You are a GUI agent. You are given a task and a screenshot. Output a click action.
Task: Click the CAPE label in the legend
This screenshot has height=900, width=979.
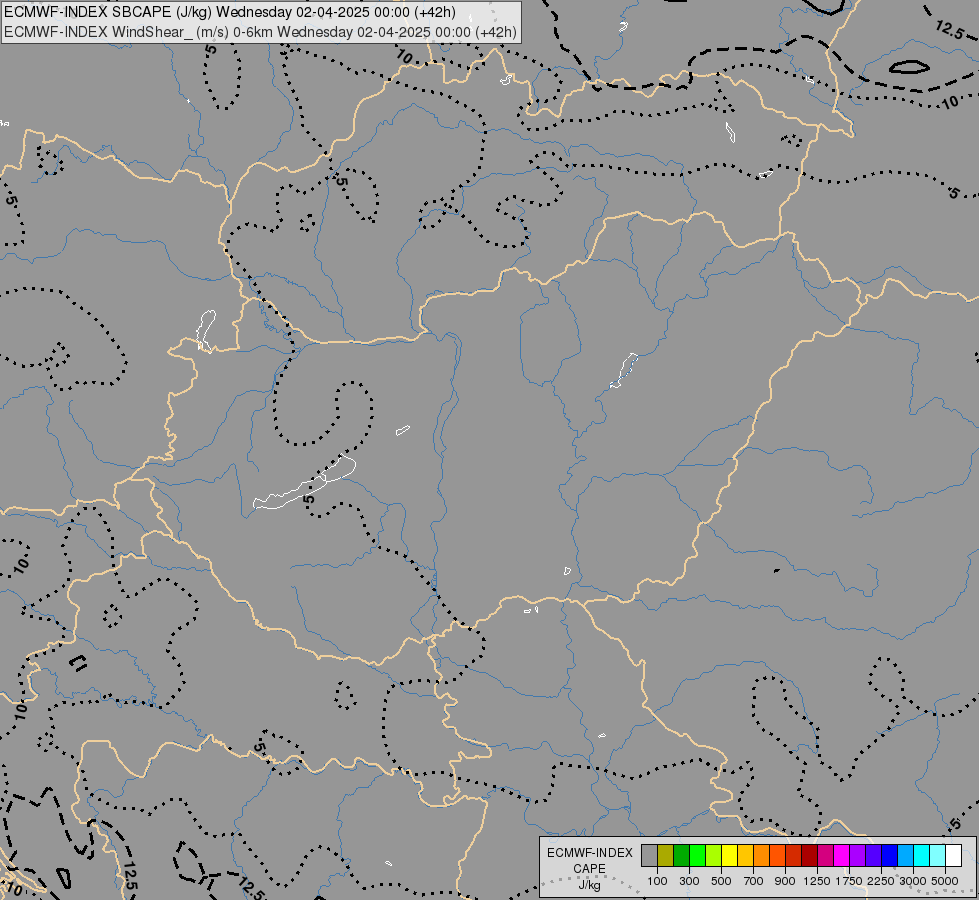pyautogui.click(x=589, y=869)
